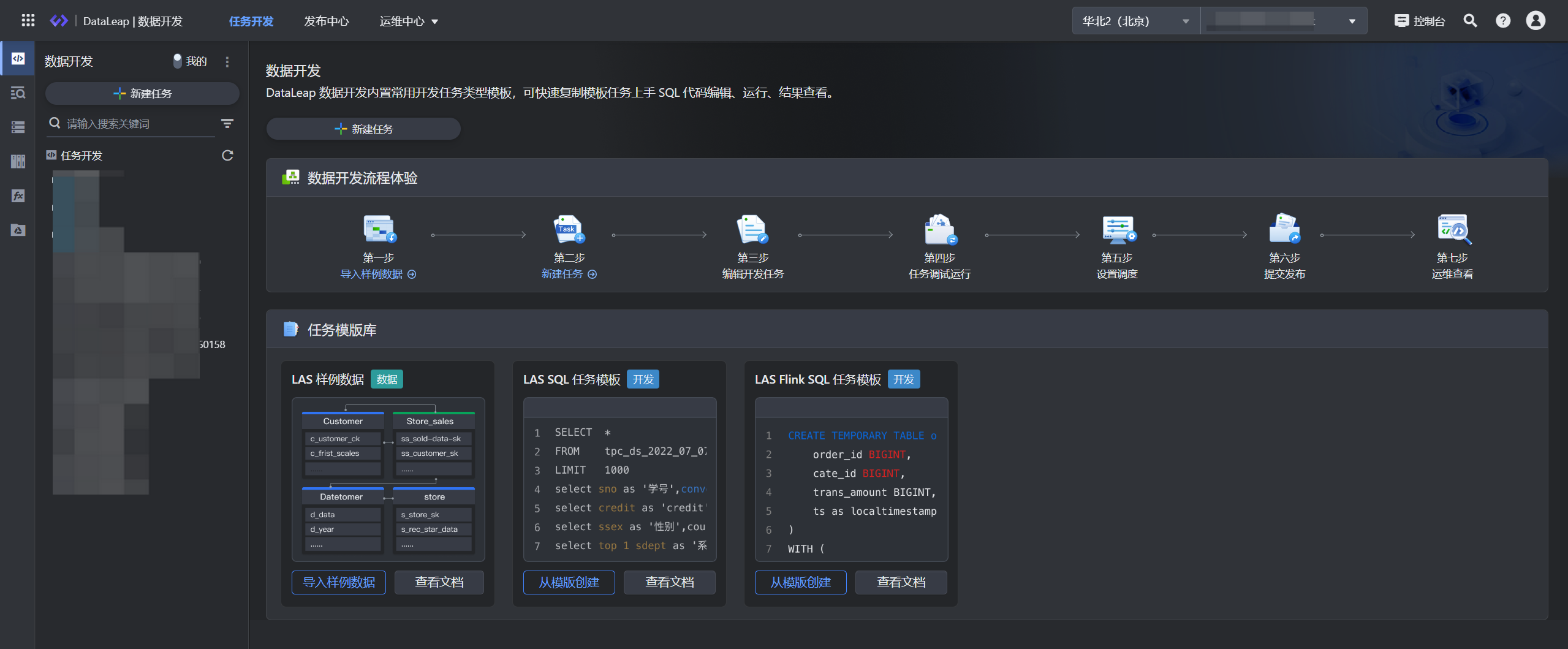This screenshot has height=649, width=1568.
Task: Click the 开发 tag on LAS SQL card
Action: pyautogui.click(x=643, y=379)
